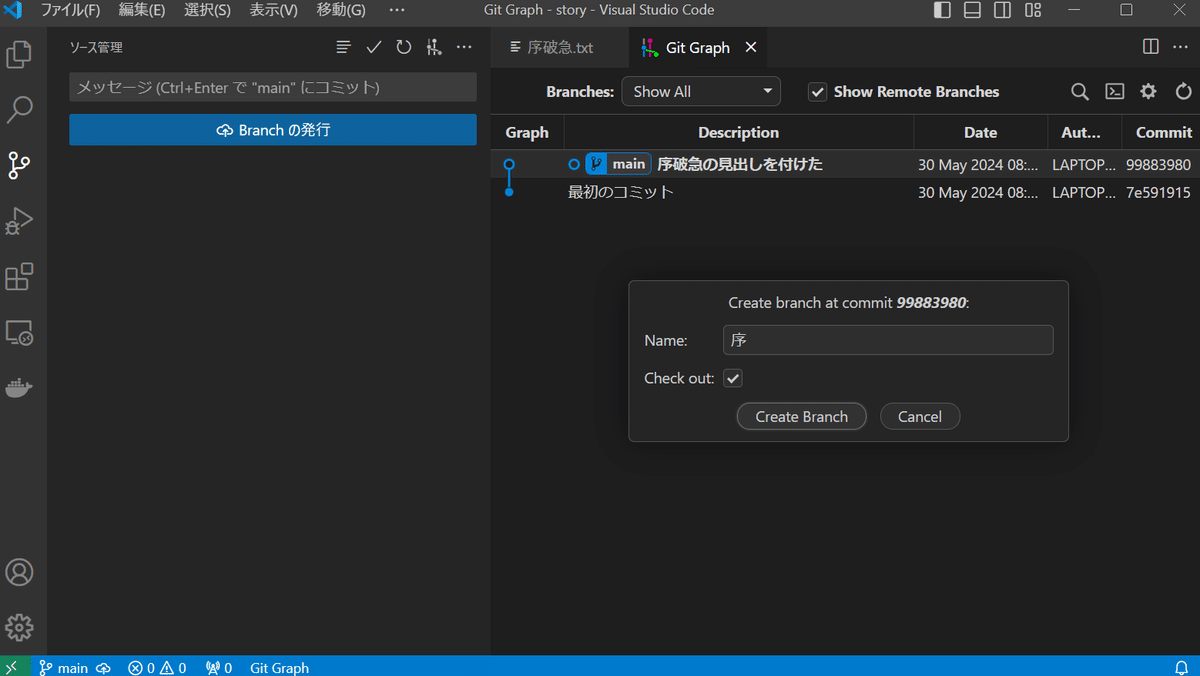Click the Cancel button in dialog
1200x676 pixels.
920,416
